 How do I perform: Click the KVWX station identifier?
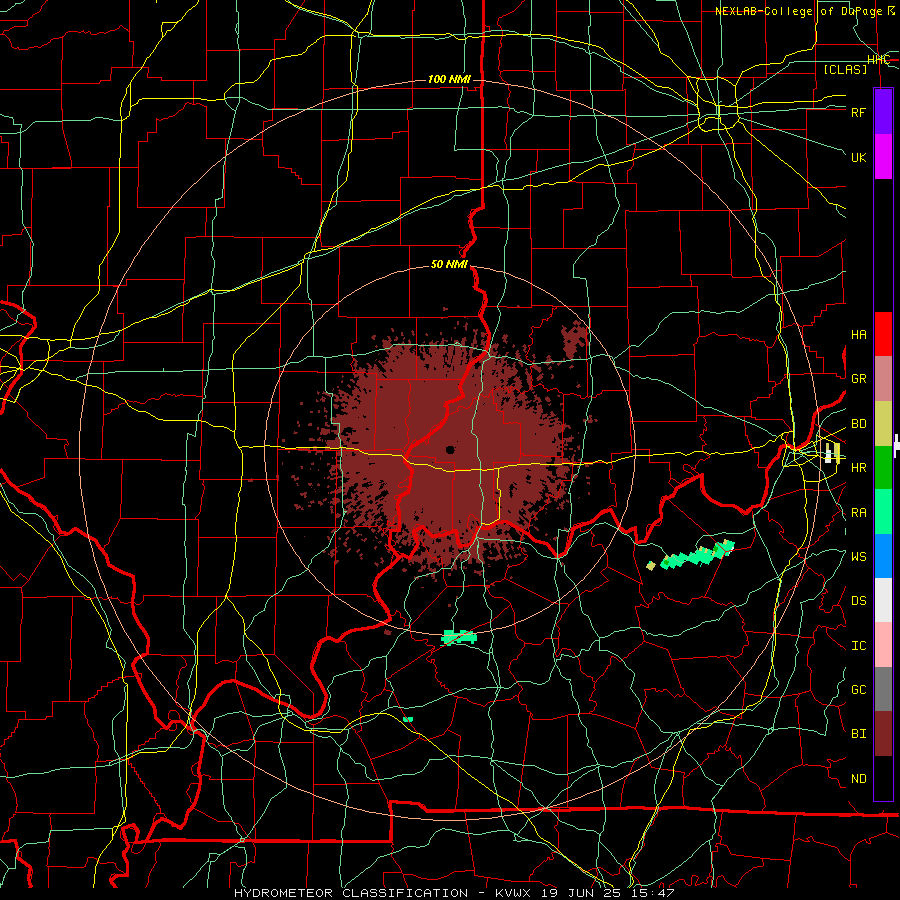tap(513, 893)
